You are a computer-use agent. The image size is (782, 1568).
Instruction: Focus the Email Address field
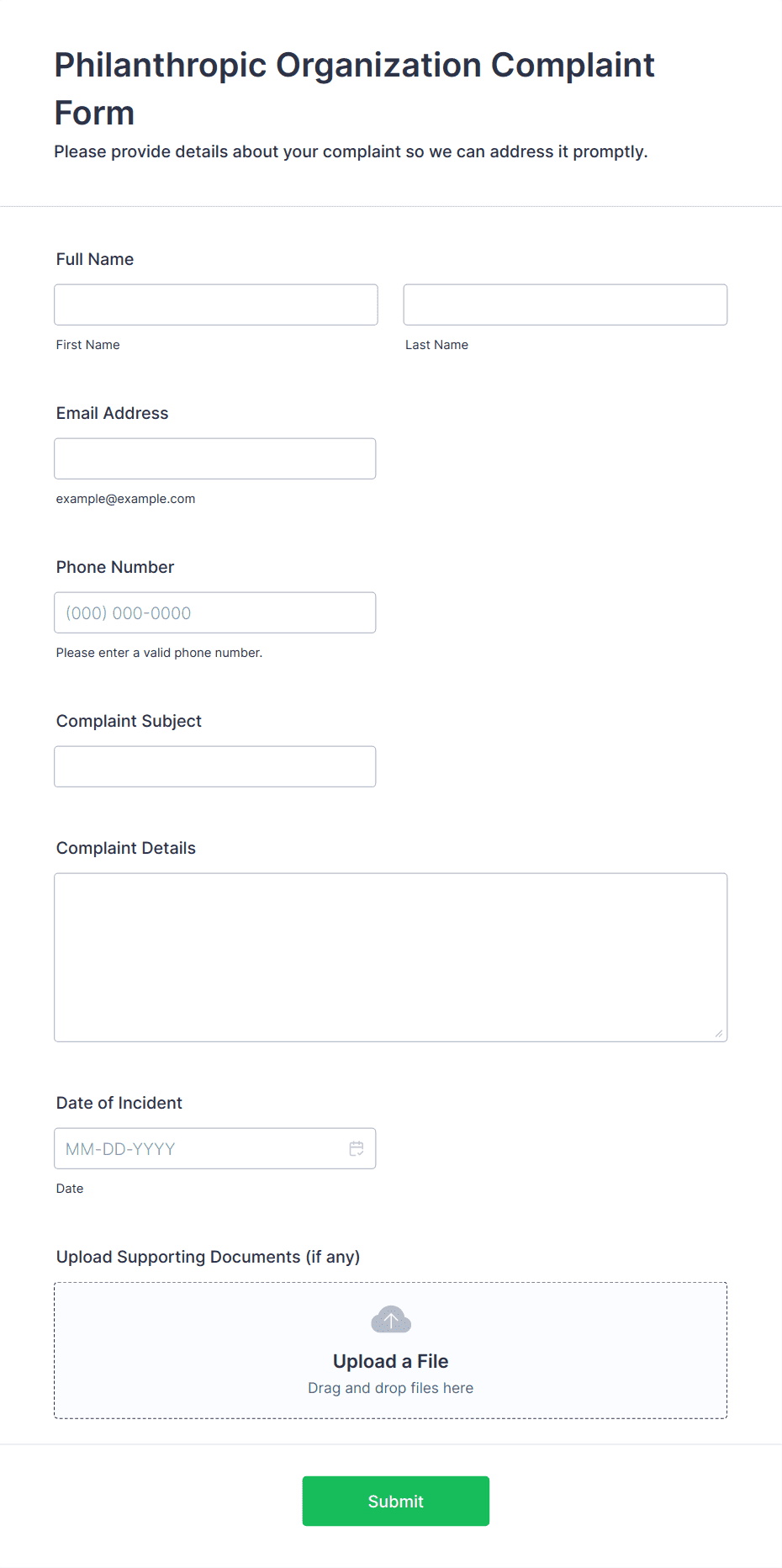pyautogui.click(x=215, y=458)
